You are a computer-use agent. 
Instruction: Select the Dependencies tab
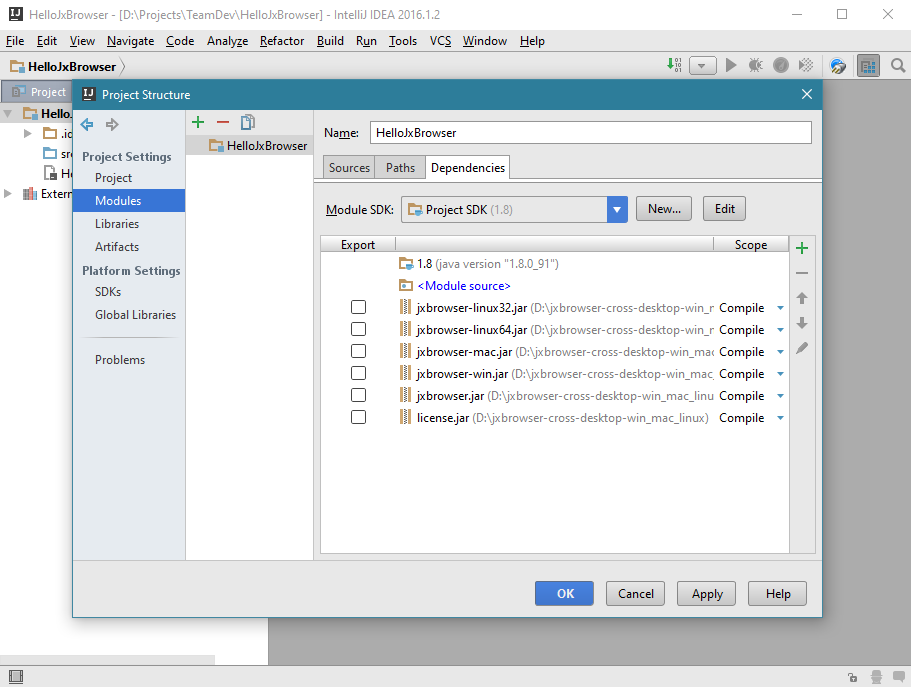[x=468, y=167]
